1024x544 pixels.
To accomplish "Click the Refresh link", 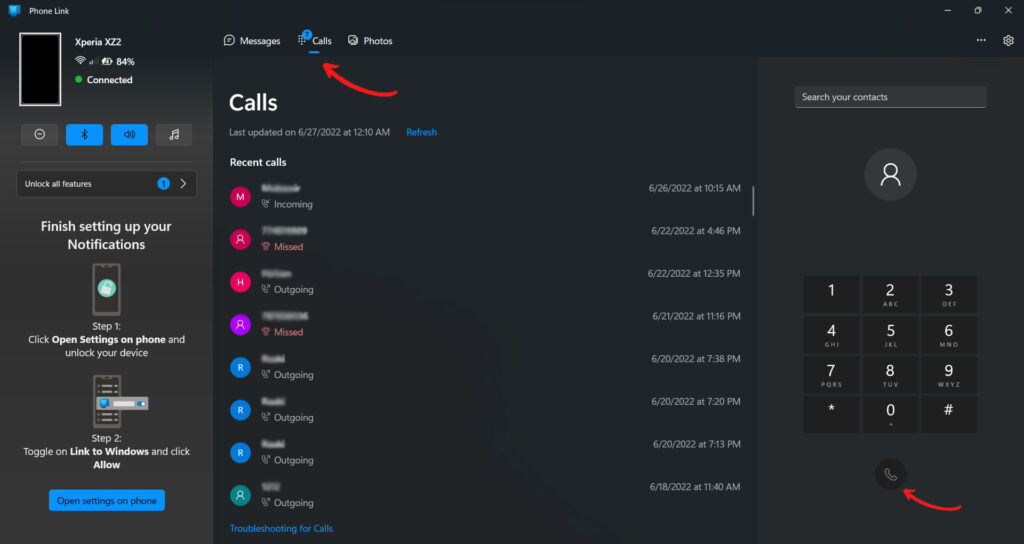I will [x=421, y=132].
